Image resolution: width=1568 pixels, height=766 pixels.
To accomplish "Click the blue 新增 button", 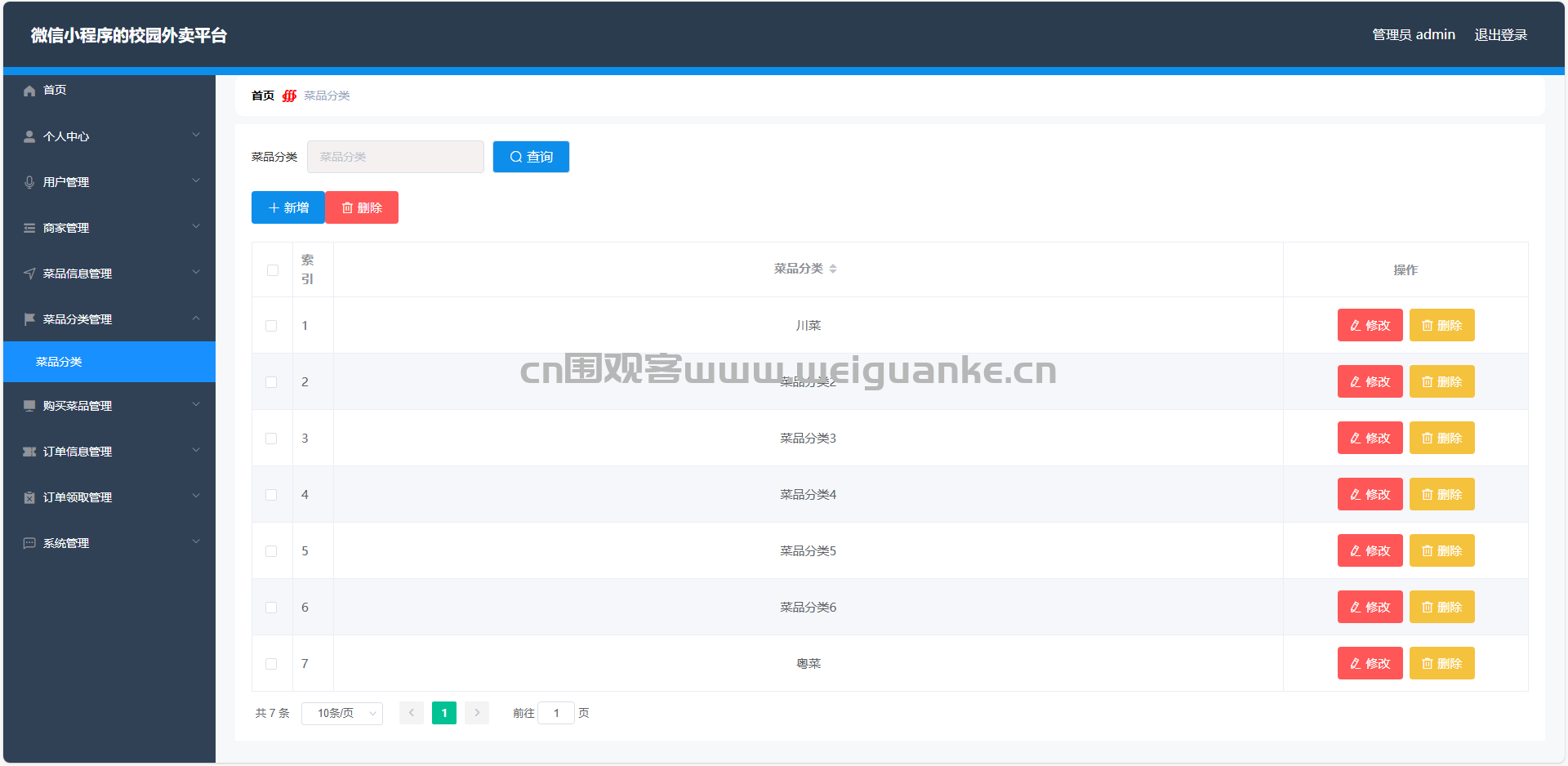I will [x=287, y=207].
